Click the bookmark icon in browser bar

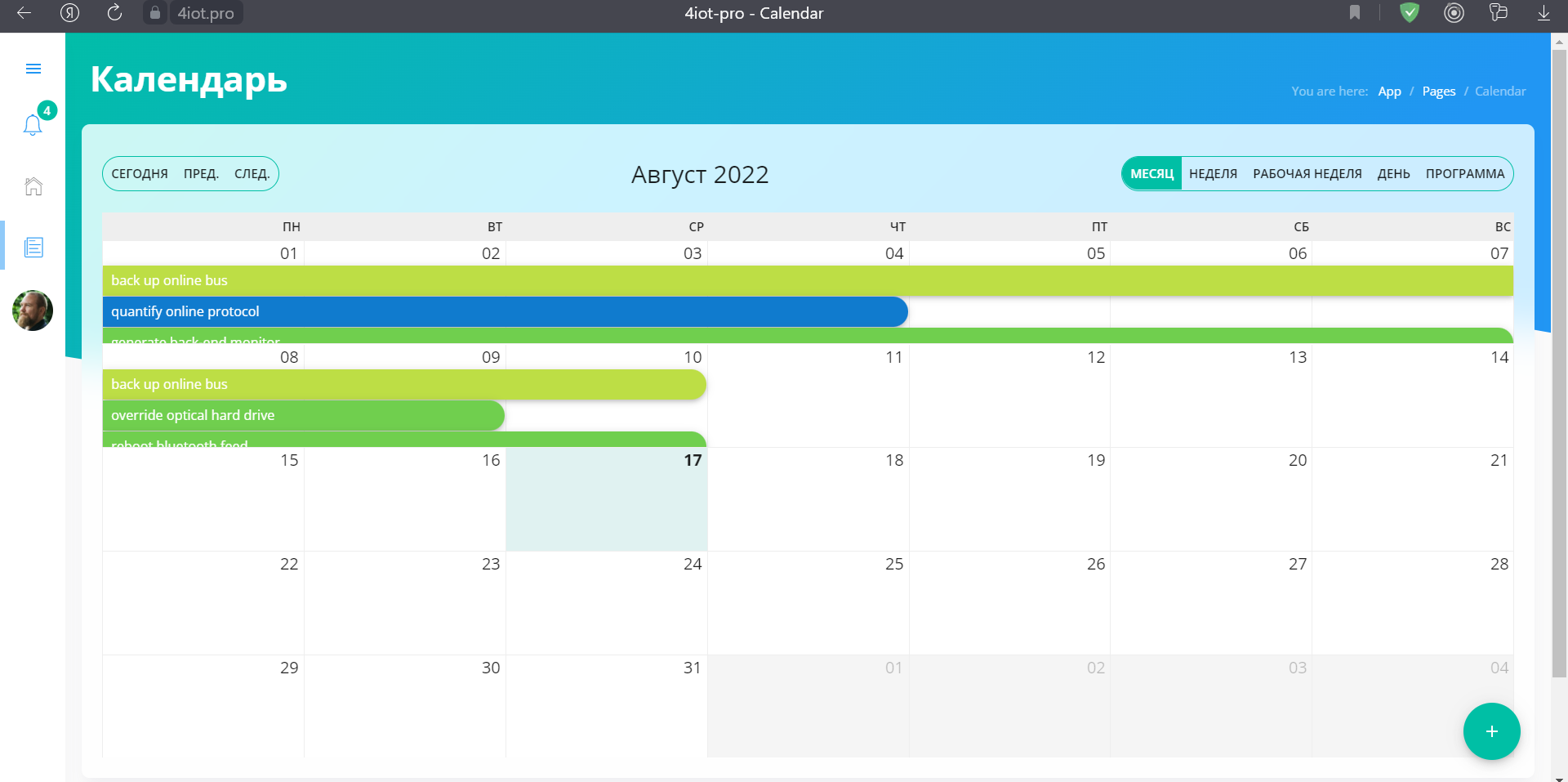pos(1355,13)
